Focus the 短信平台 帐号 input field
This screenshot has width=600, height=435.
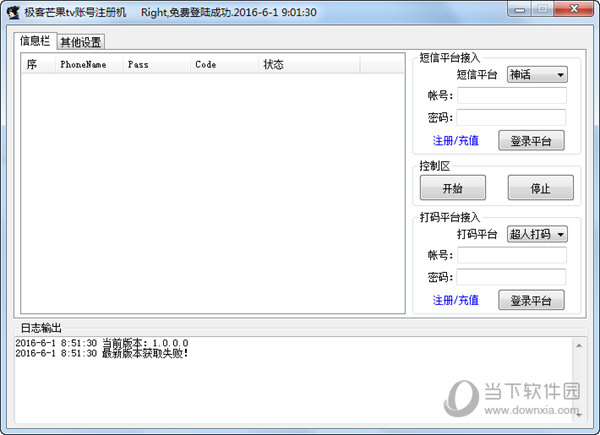click(x=512, y=96)
